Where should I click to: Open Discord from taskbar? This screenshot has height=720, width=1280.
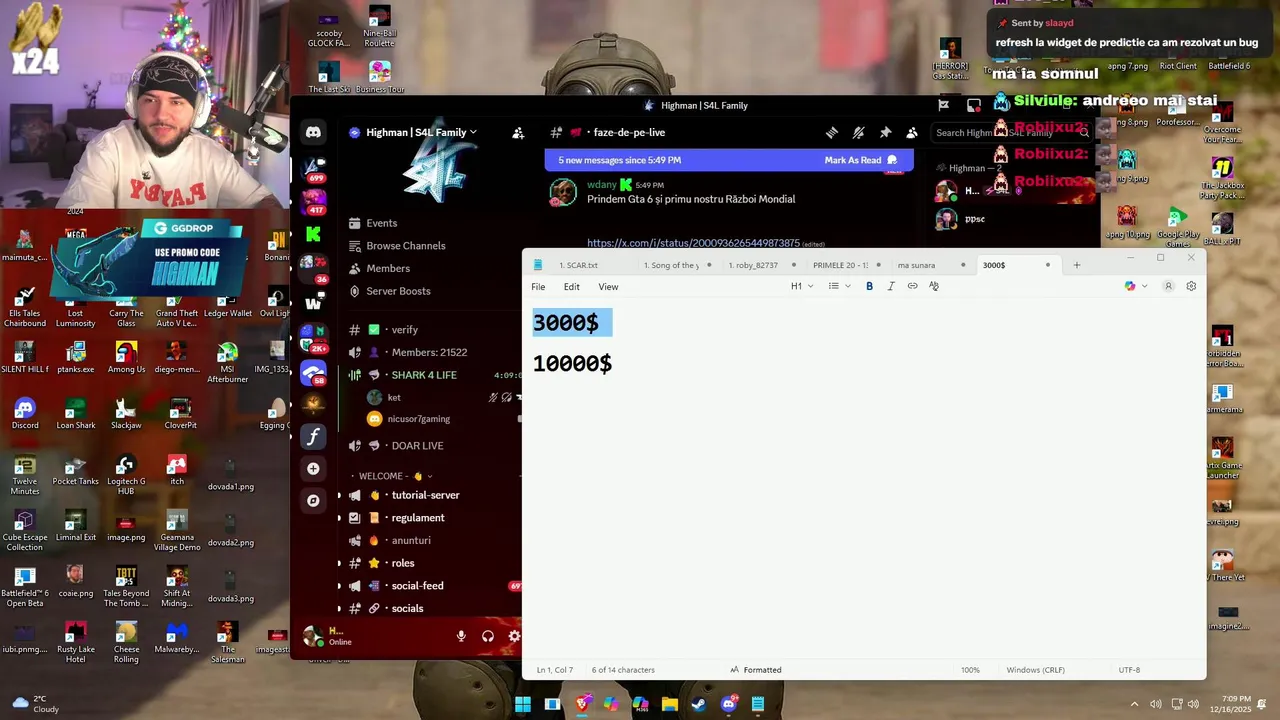pyautogui.click(x=729, y=704)
